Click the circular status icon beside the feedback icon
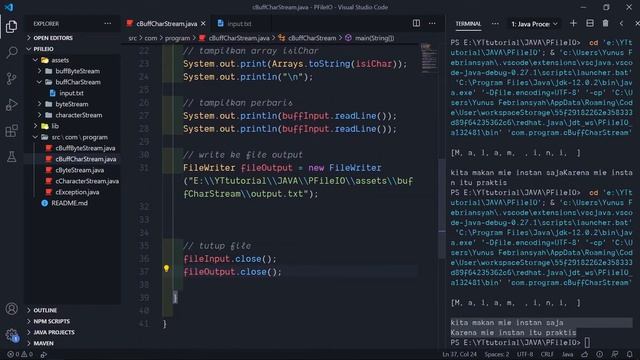640x360 pixels. click(600, 354)
